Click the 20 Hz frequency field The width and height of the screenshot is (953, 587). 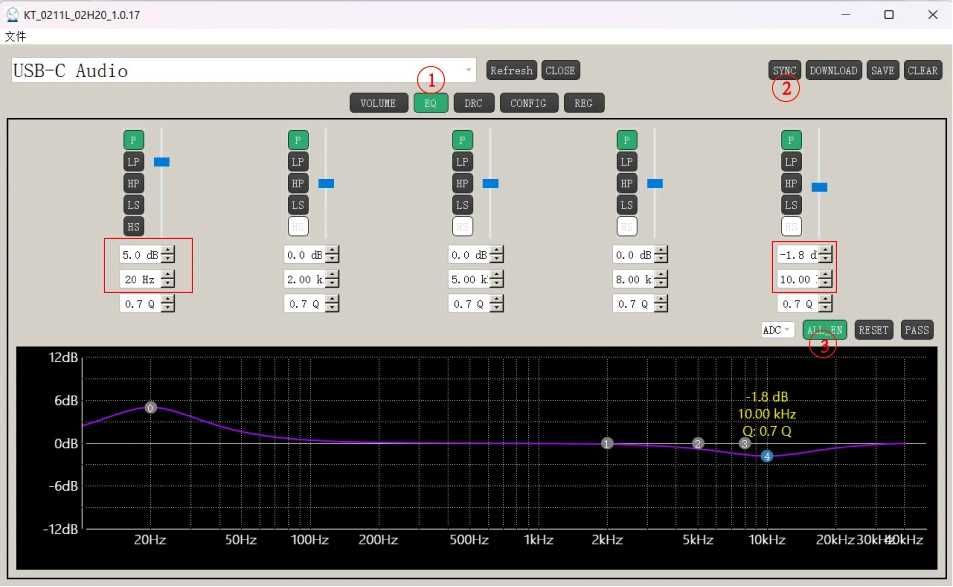pyautogui.click(x=140, y=280)
